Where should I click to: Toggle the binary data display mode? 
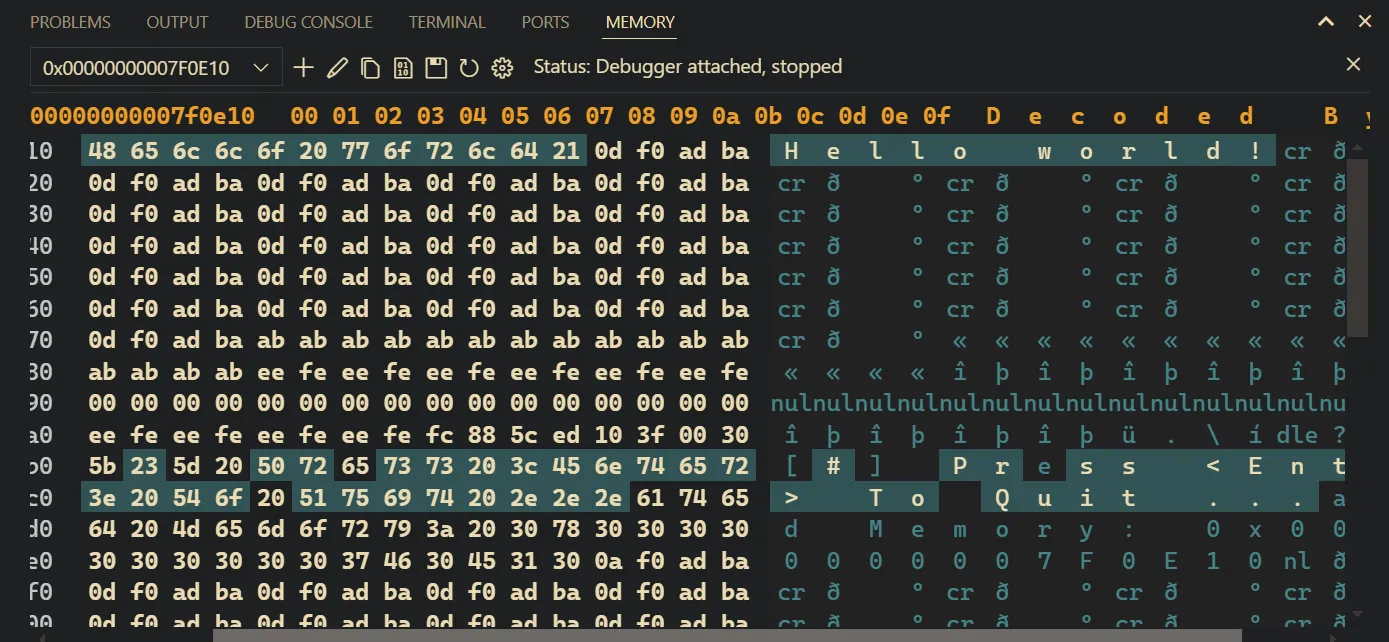click(x=402, y=67)
